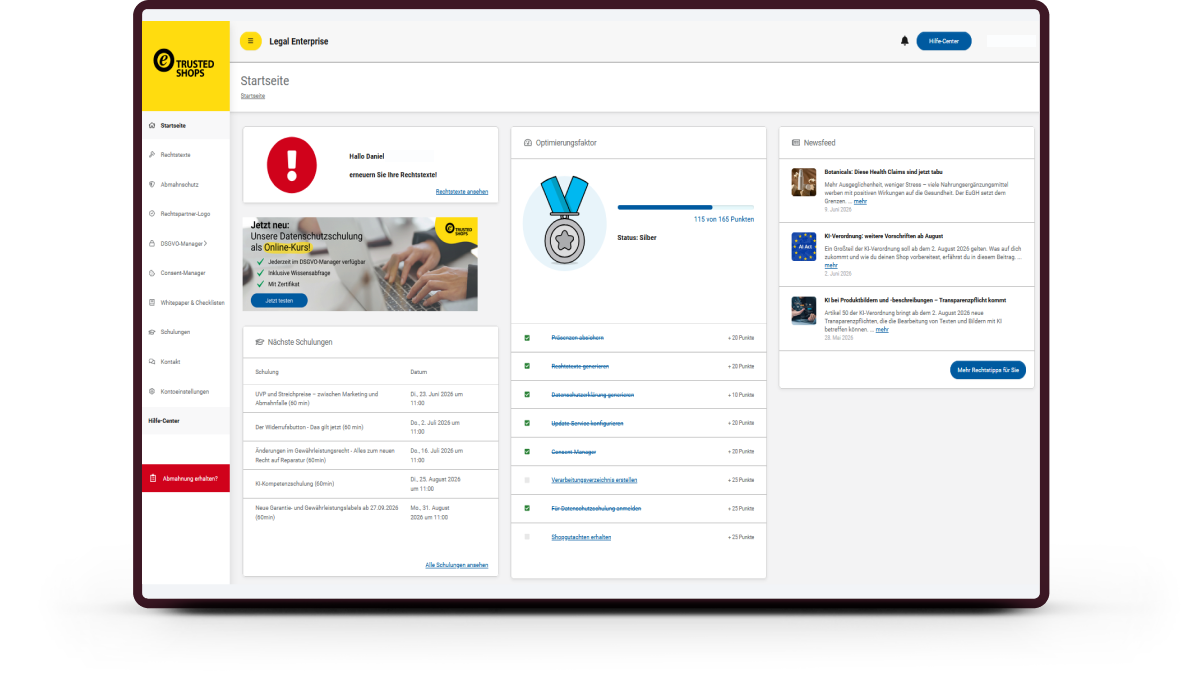1199x683 pixels.
Task: Open the KI bei Produktbildern thumbnail
Action: click(x=804, y=311)
